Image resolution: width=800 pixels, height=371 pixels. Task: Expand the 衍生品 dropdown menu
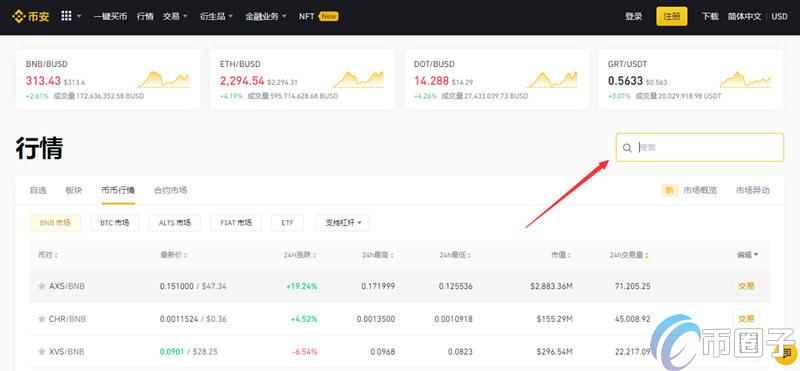coord(216,16)
